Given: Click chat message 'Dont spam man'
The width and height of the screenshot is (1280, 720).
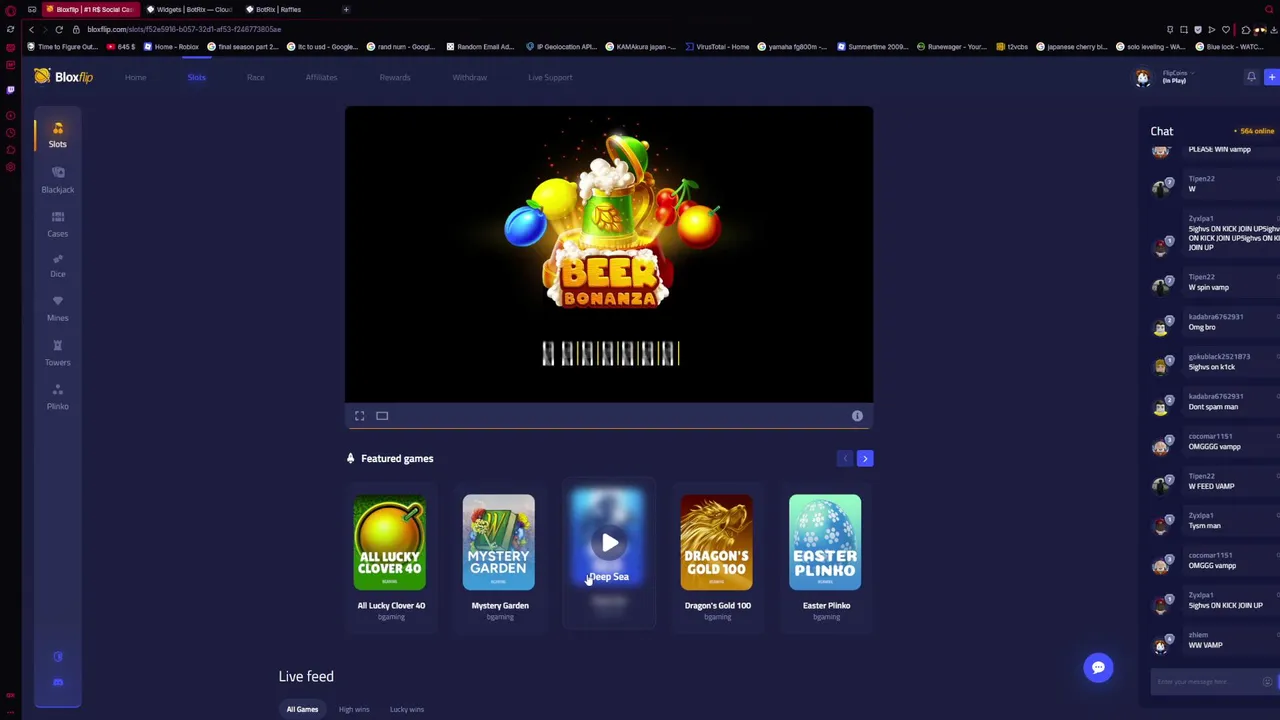Looking at the screenshot, I should pos(1213,407).
